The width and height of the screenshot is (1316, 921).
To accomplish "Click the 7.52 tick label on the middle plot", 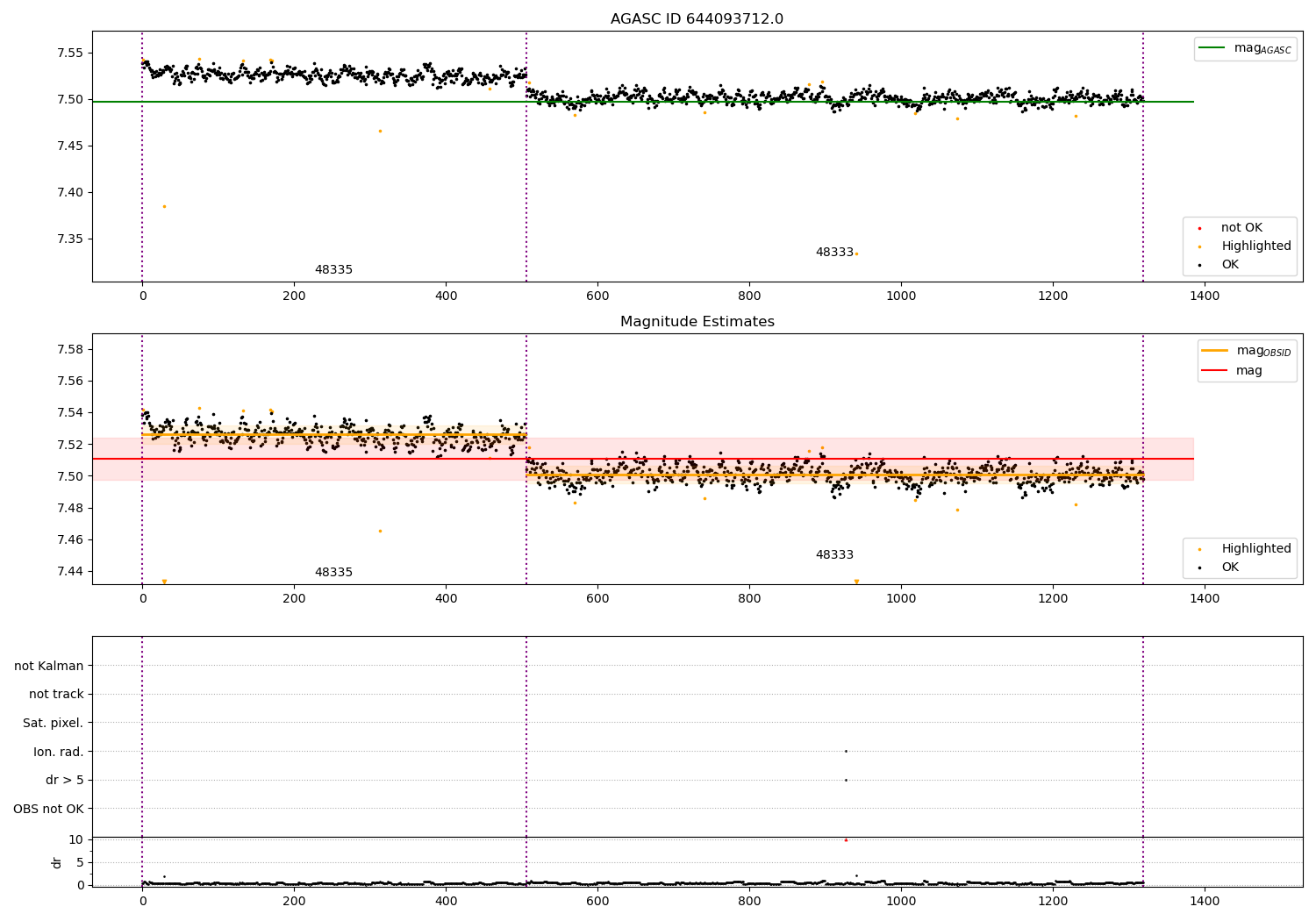I will (x=68, y=445).
